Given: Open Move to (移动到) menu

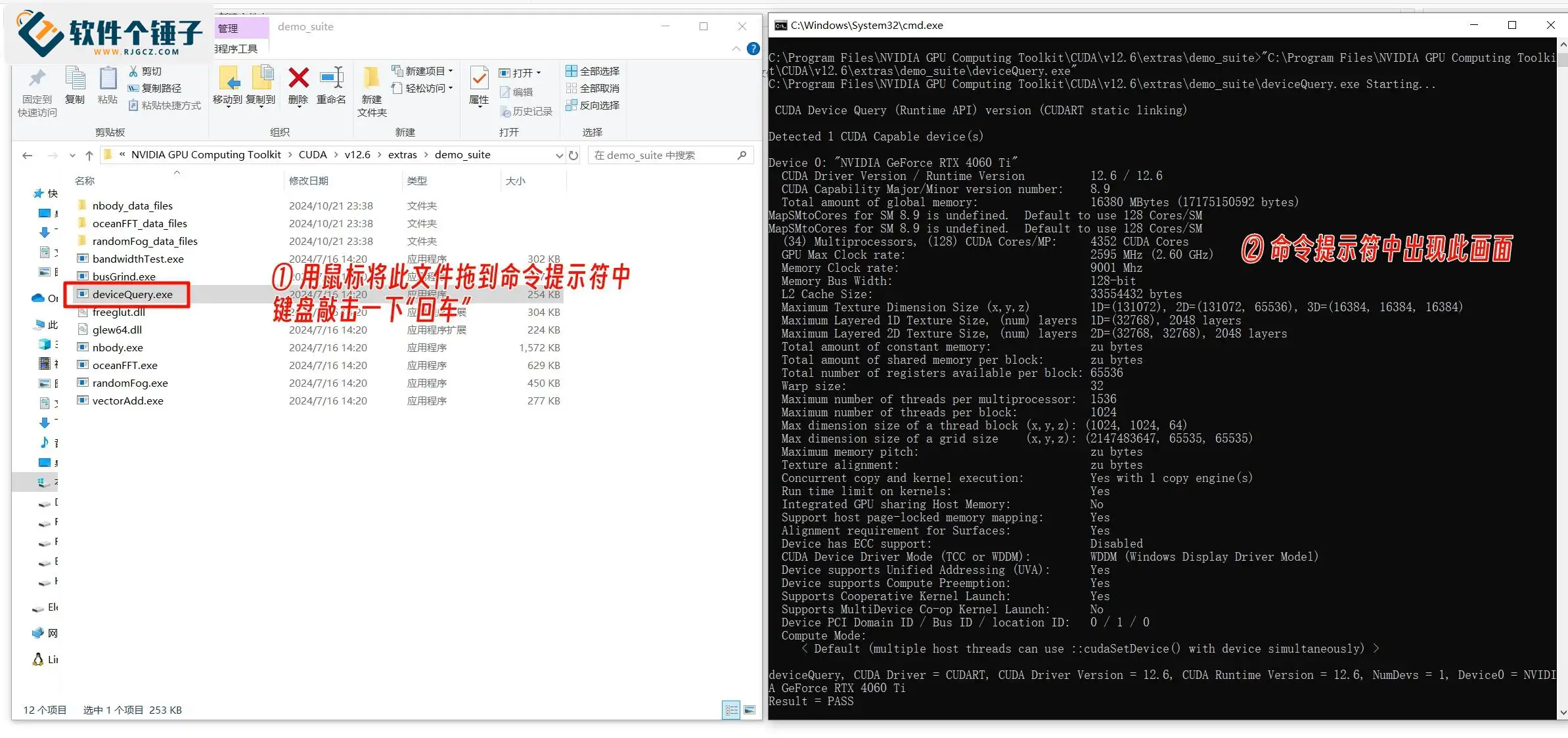Looking at the screenshot, I should point(228,86).
